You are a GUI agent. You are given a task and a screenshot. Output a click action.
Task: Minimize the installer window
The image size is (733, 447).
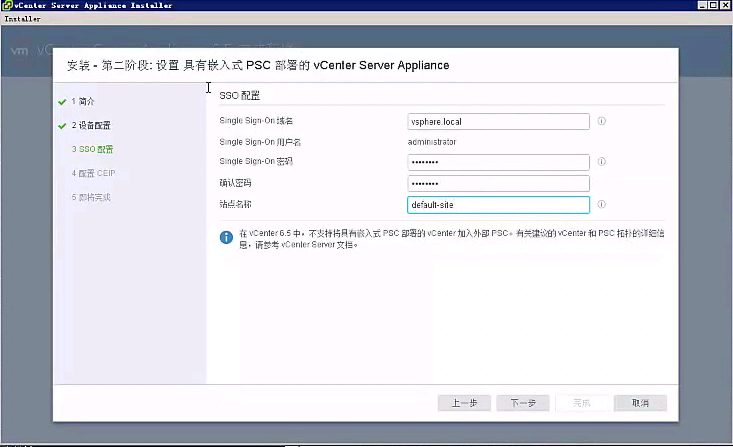[x=702, y=5]
